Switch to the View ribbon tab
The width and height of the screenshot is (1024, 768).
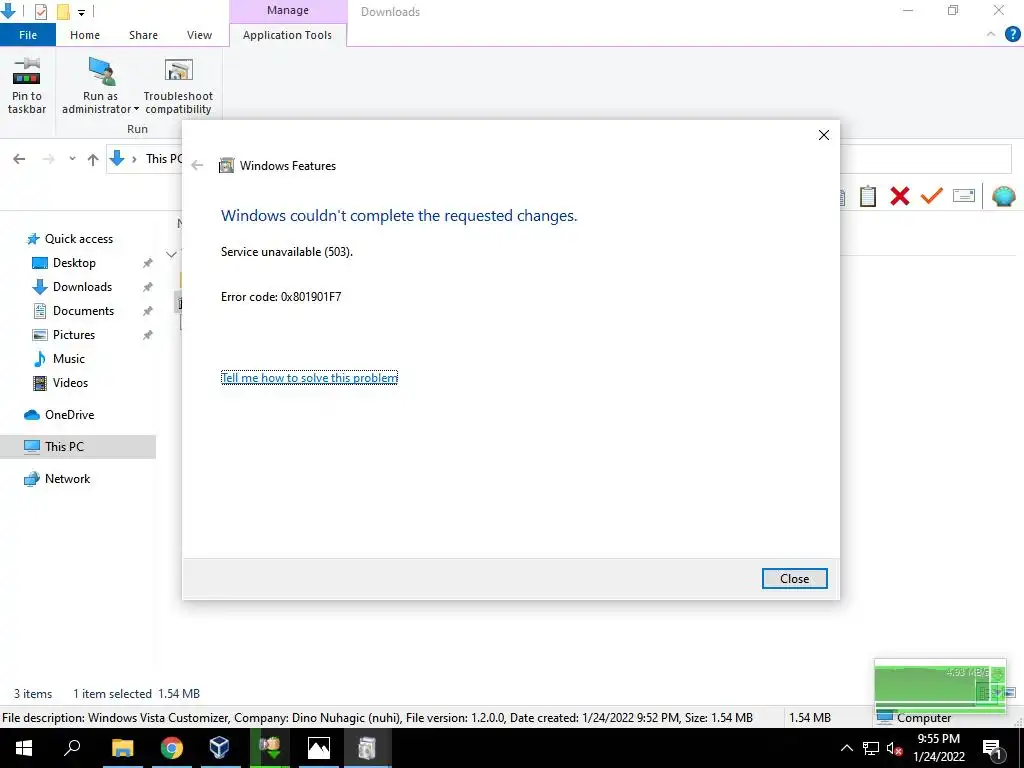tap(199, 35)
